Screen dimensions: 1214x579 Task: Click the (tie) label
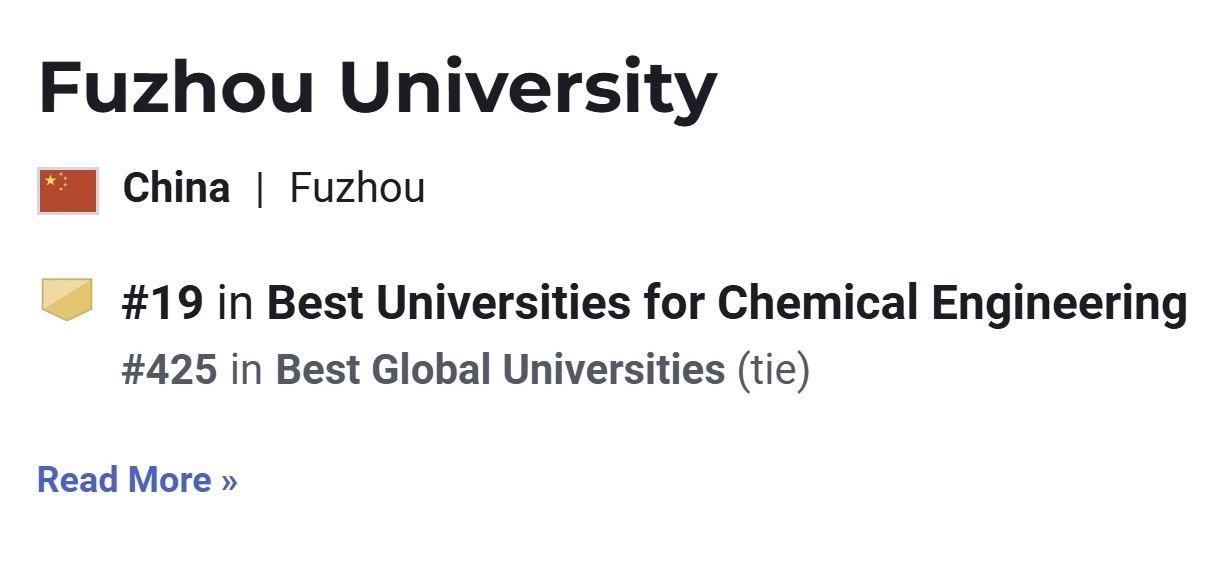773,370
